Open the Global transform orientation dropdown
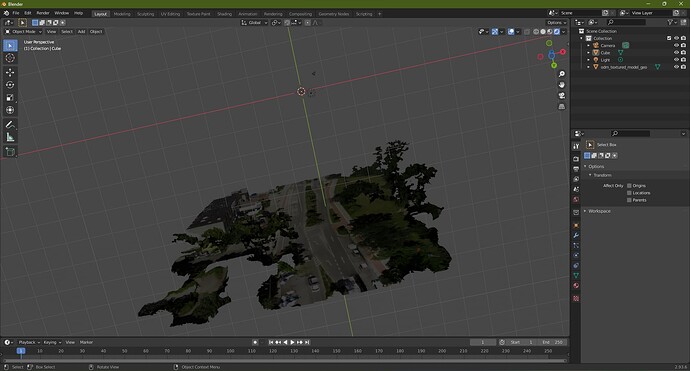The image size is (690, 371). (254, 22)
